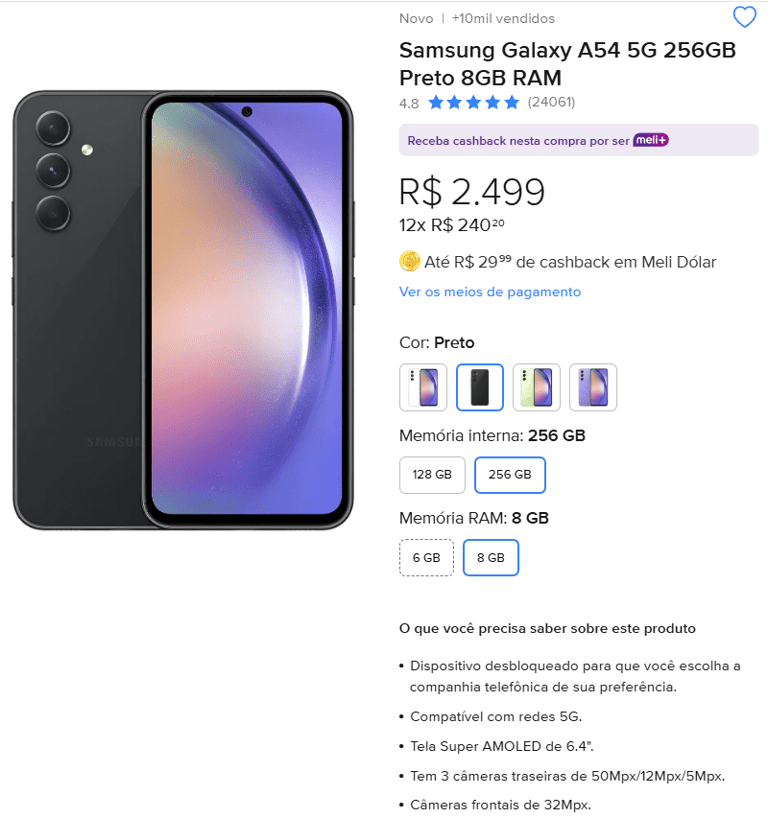Click the five-star rating icons

(x=474, y=102)
